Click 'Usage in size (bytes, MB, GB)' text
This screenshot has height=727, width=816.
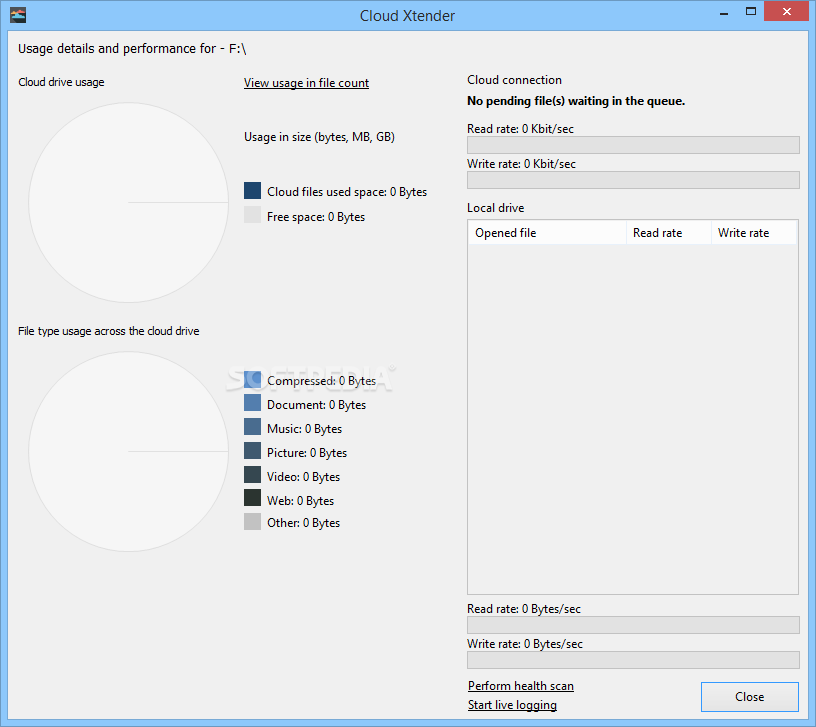pyautogui.click(x=319, y=137)
